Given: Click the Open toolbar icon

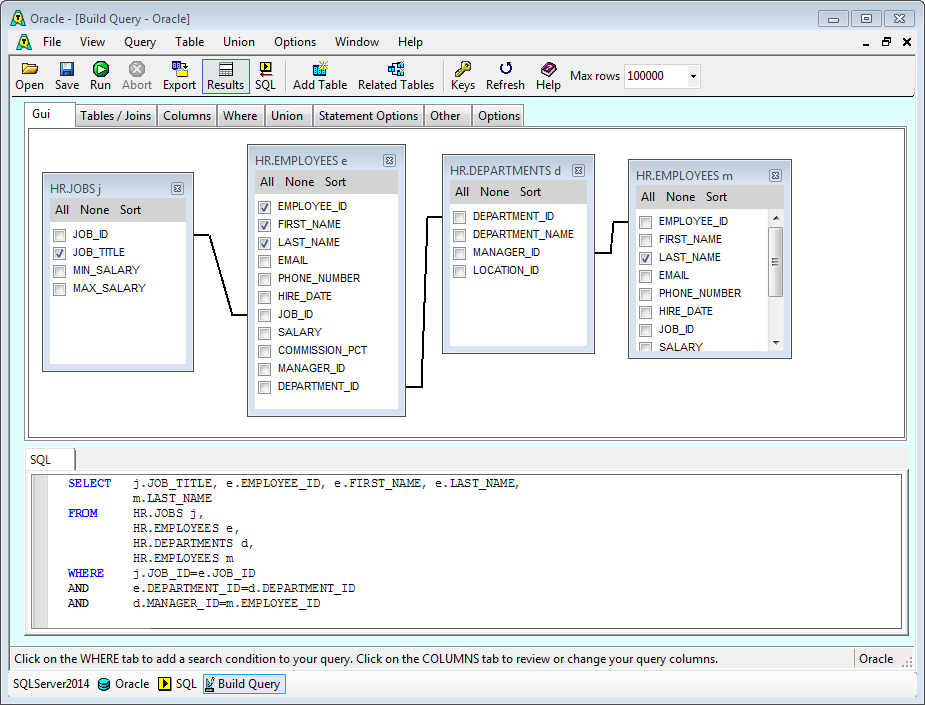Looking at the screenshot, I should tap(29, 76).
